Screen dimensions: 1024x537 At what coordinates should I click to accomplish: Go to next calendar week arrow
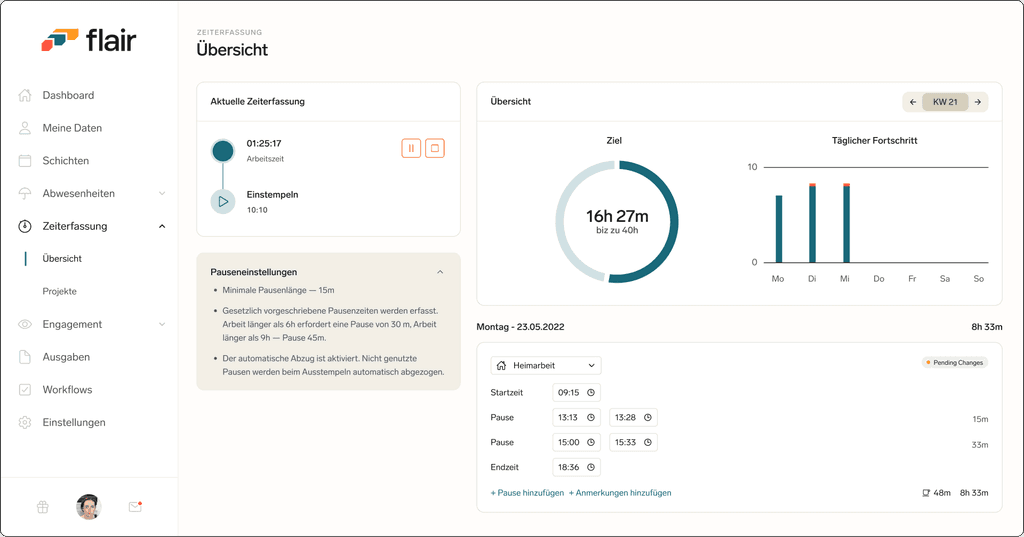point(978,102)
